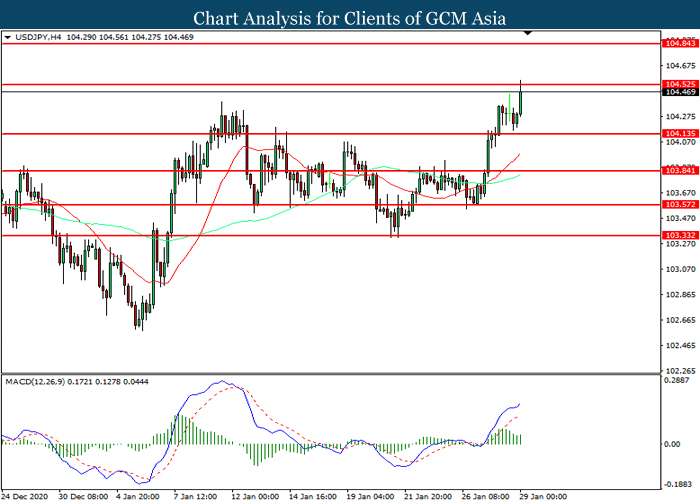Click the USDJPY,H4 symbol title text
The height and width of the screenshot is (500, 700).
pyautogui.click(x=40, y=38)
